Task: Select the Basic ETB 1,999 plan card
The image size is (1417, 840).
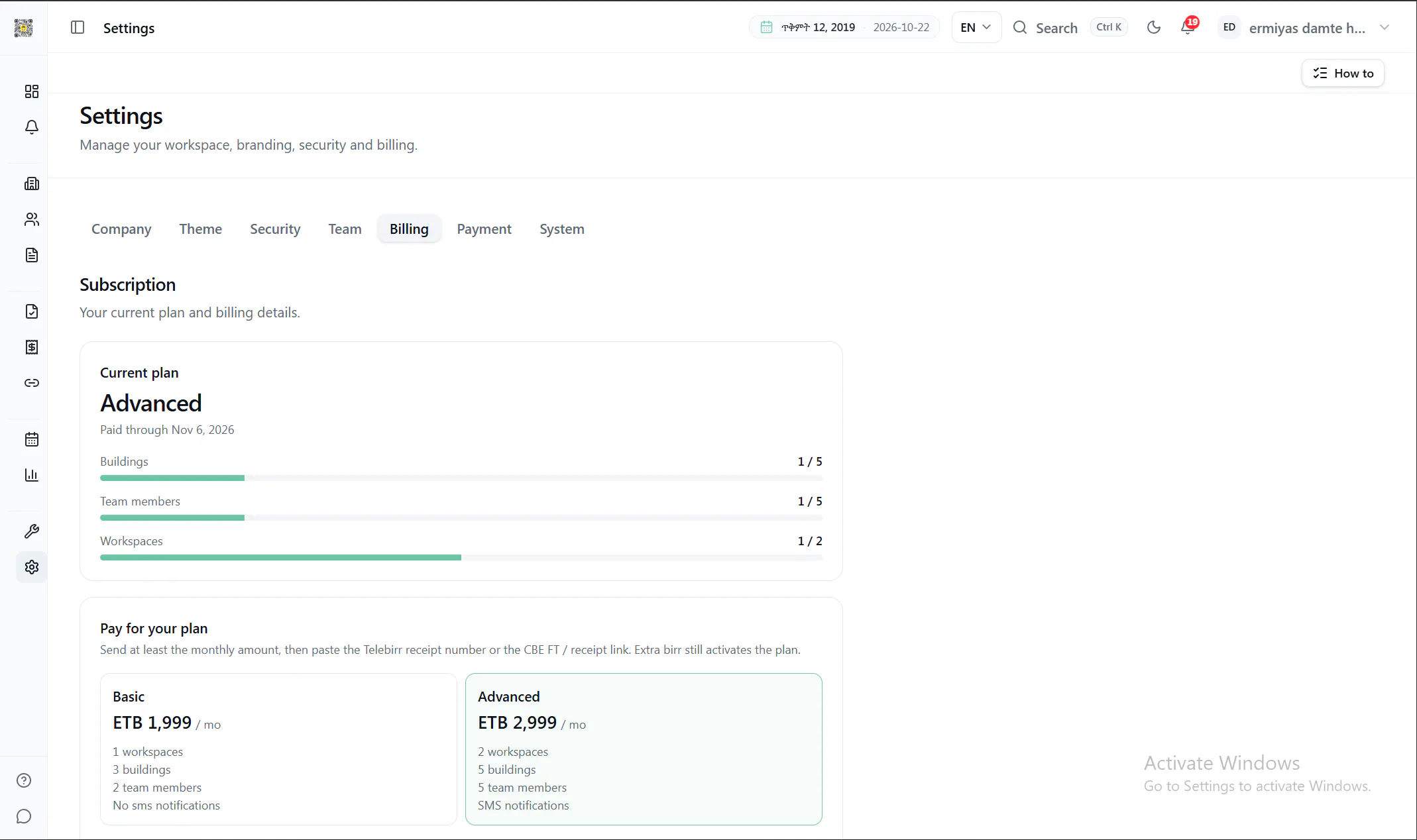Action: [278, 749]
